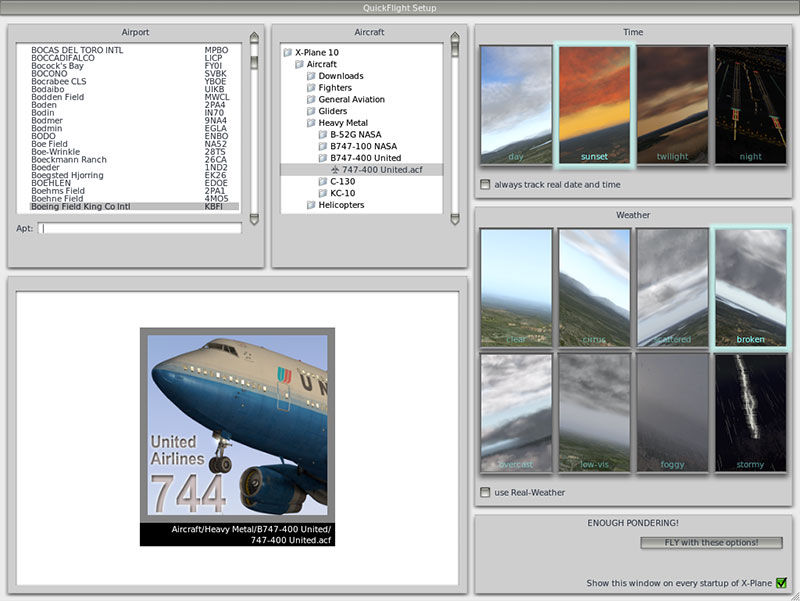The width and height of the screenshot is (800, 601).
Task: Click the Apt: airport search field
Action: tap(140, 228)
